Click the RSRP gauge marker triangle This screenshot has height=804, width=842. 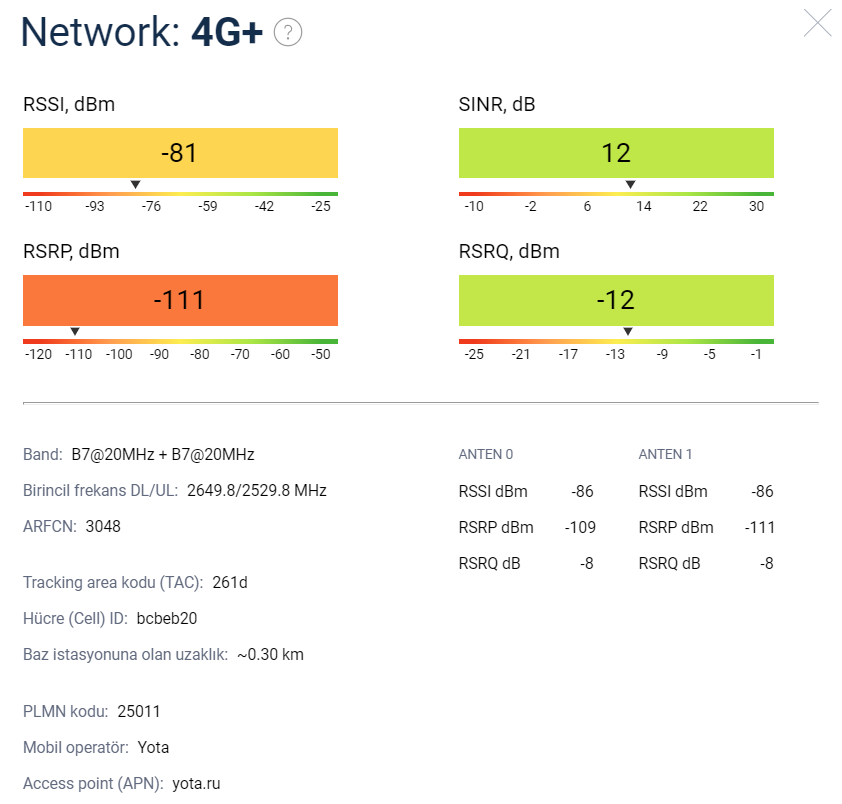pos(75,331)
